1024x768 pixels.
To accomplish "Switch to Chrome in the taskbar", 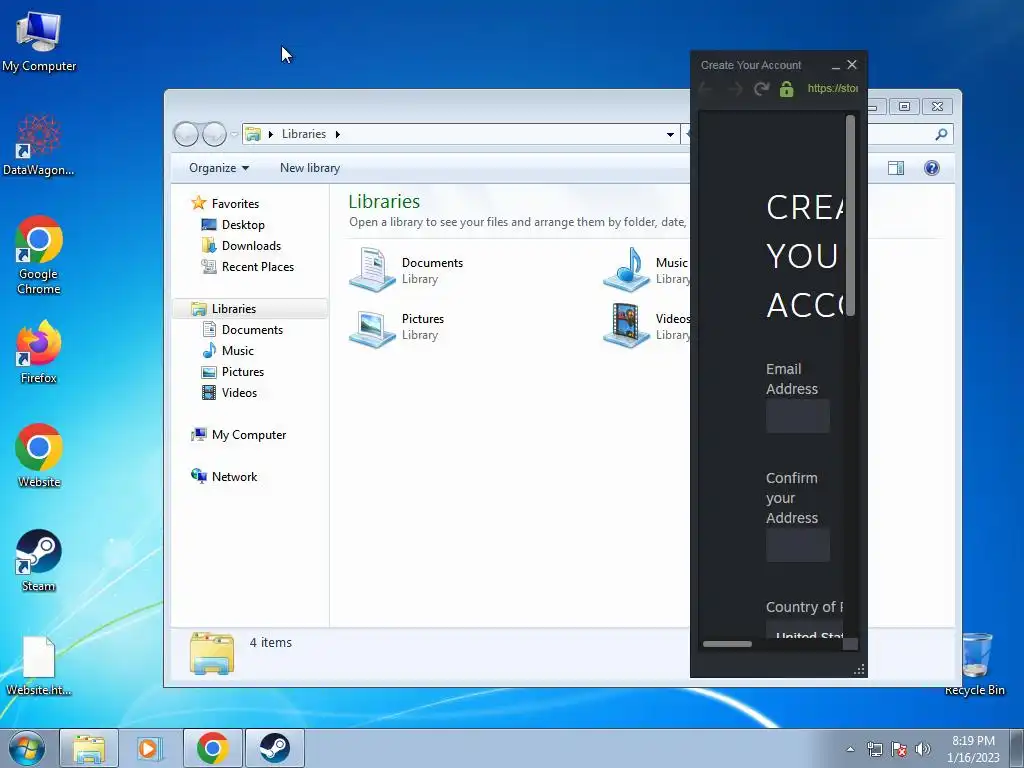I will point(212,748).
